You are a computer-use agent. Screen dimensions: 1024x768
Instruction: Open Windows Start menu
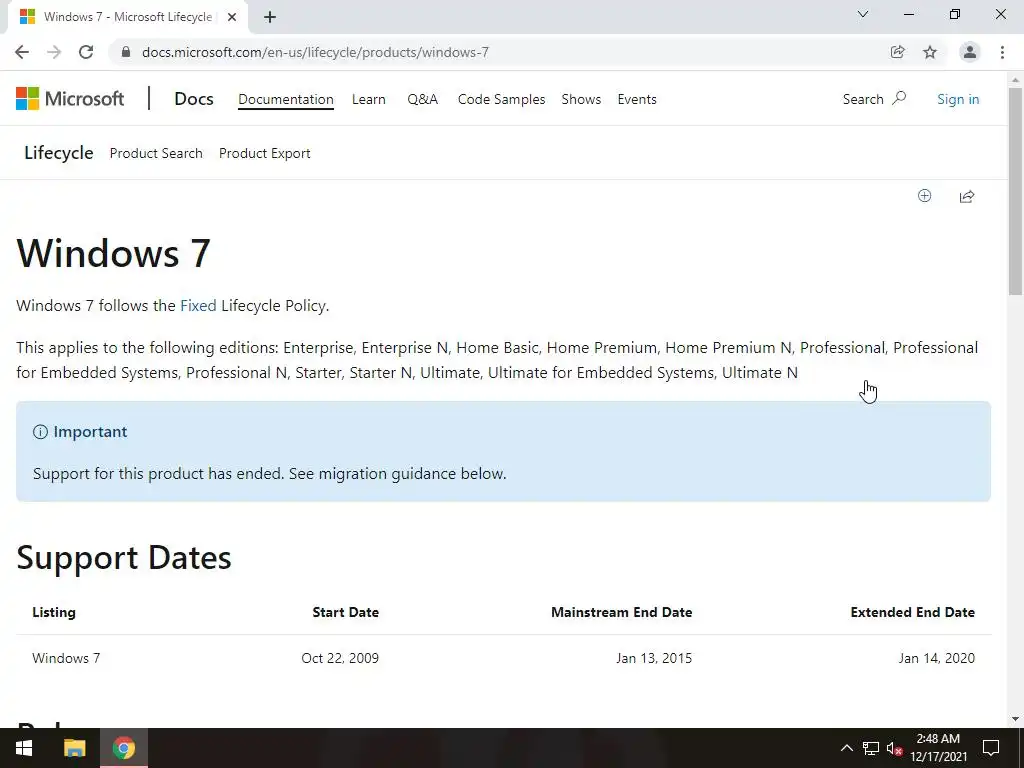click(24, 748)
